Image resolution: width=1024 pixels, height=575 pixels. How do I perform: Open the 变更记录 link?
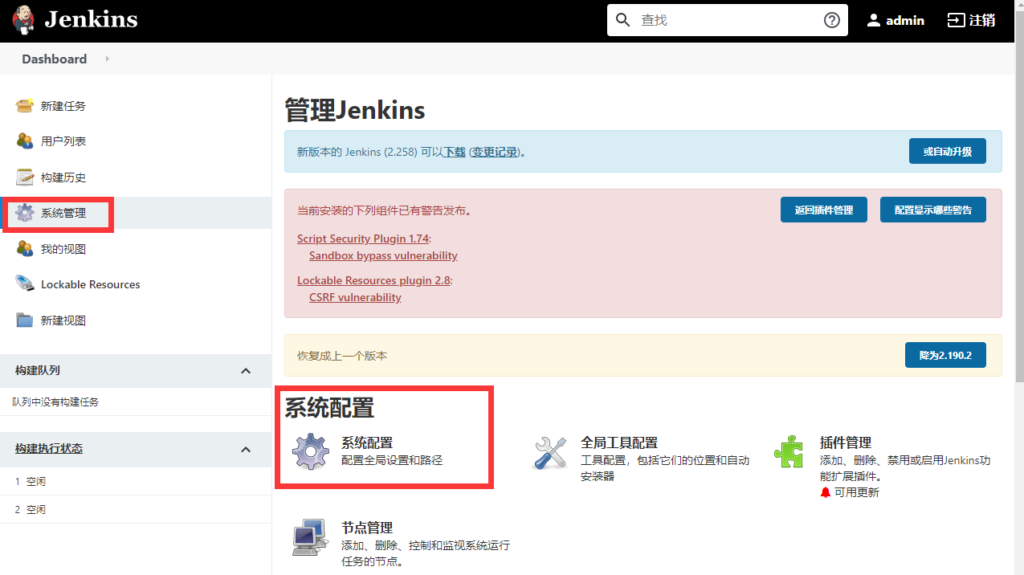pyautogui.click(x=494, y=152)
